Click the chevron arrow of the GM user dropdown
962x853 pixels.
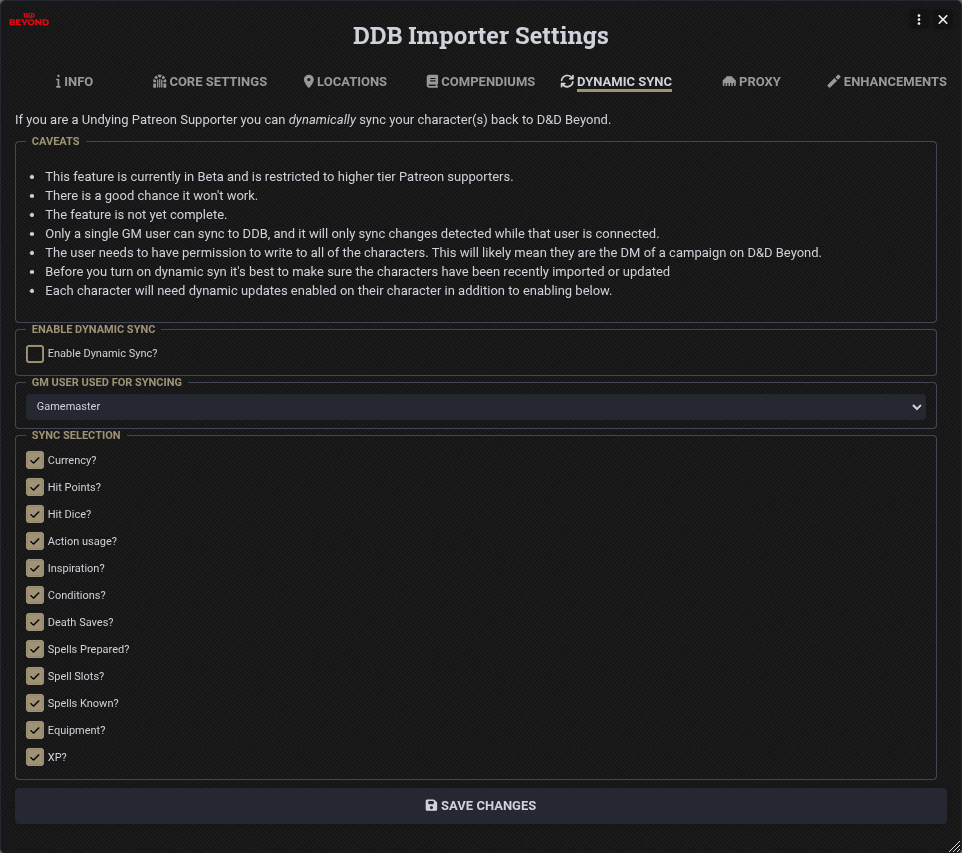[917, 407]
